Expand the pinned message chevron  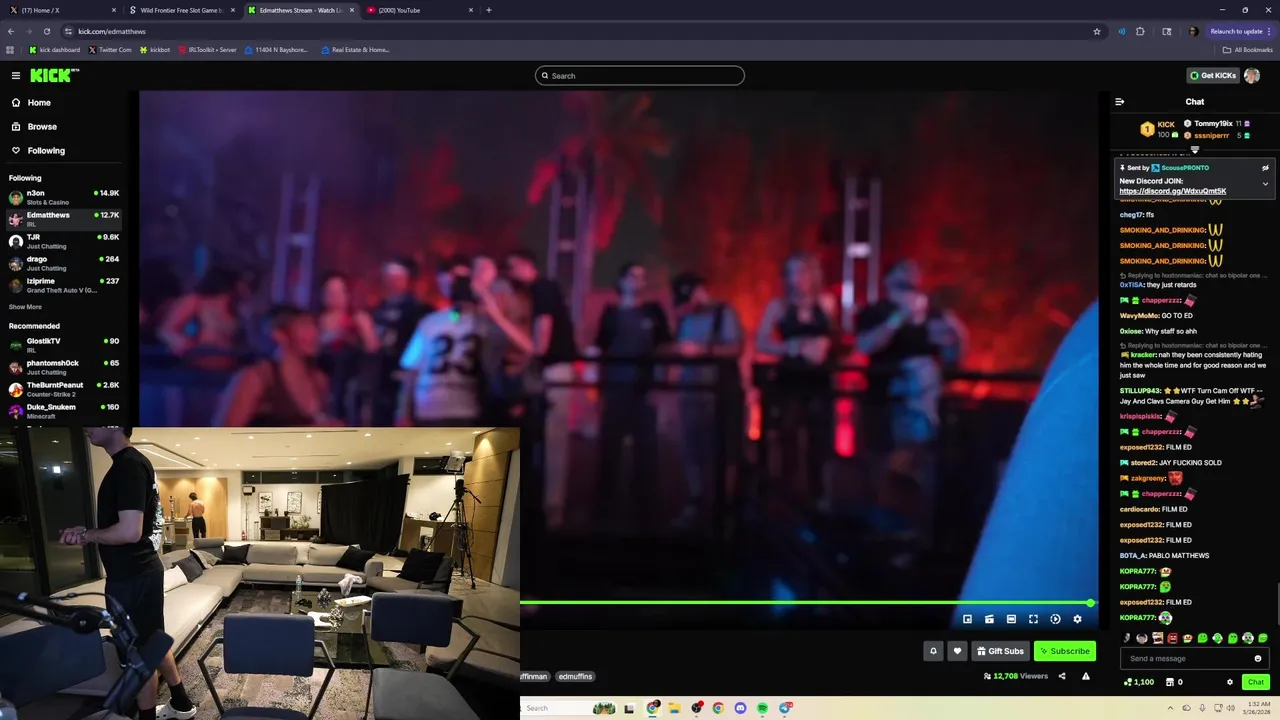(x=1265, y=184)
